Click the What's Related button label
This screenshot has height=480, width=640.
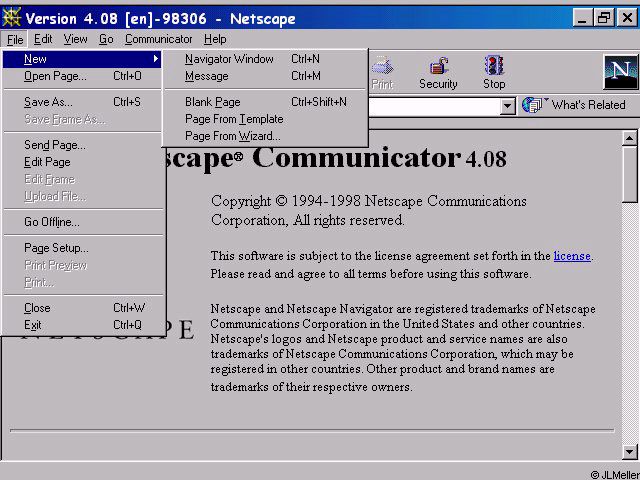(588, 105)
